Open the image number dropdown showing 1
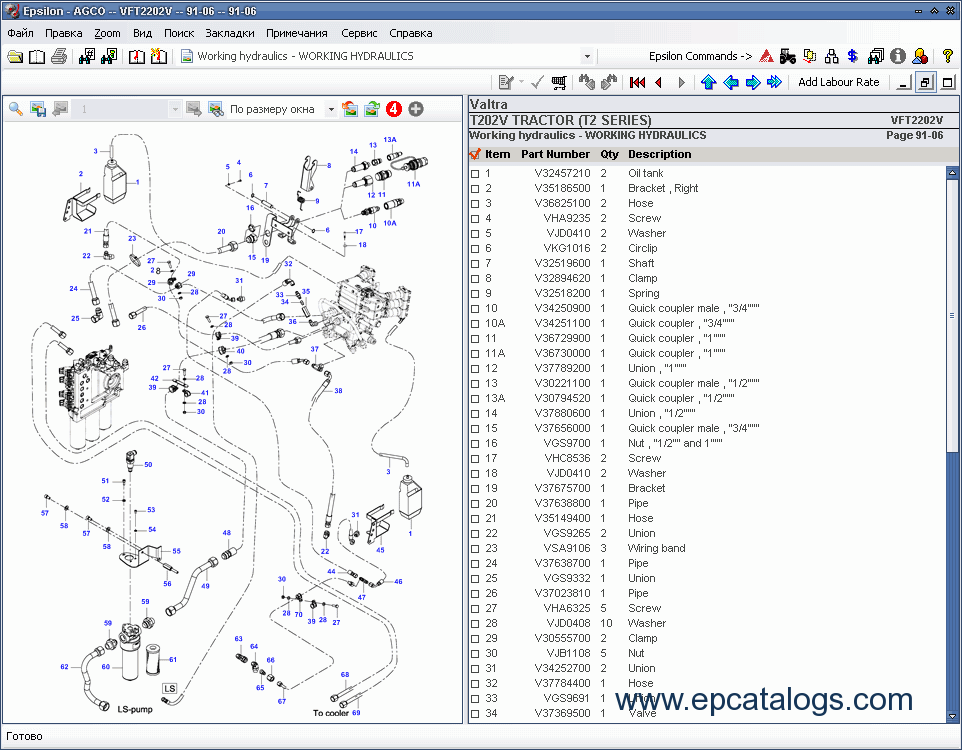This screenshot has height=750, width=962. 175,109
